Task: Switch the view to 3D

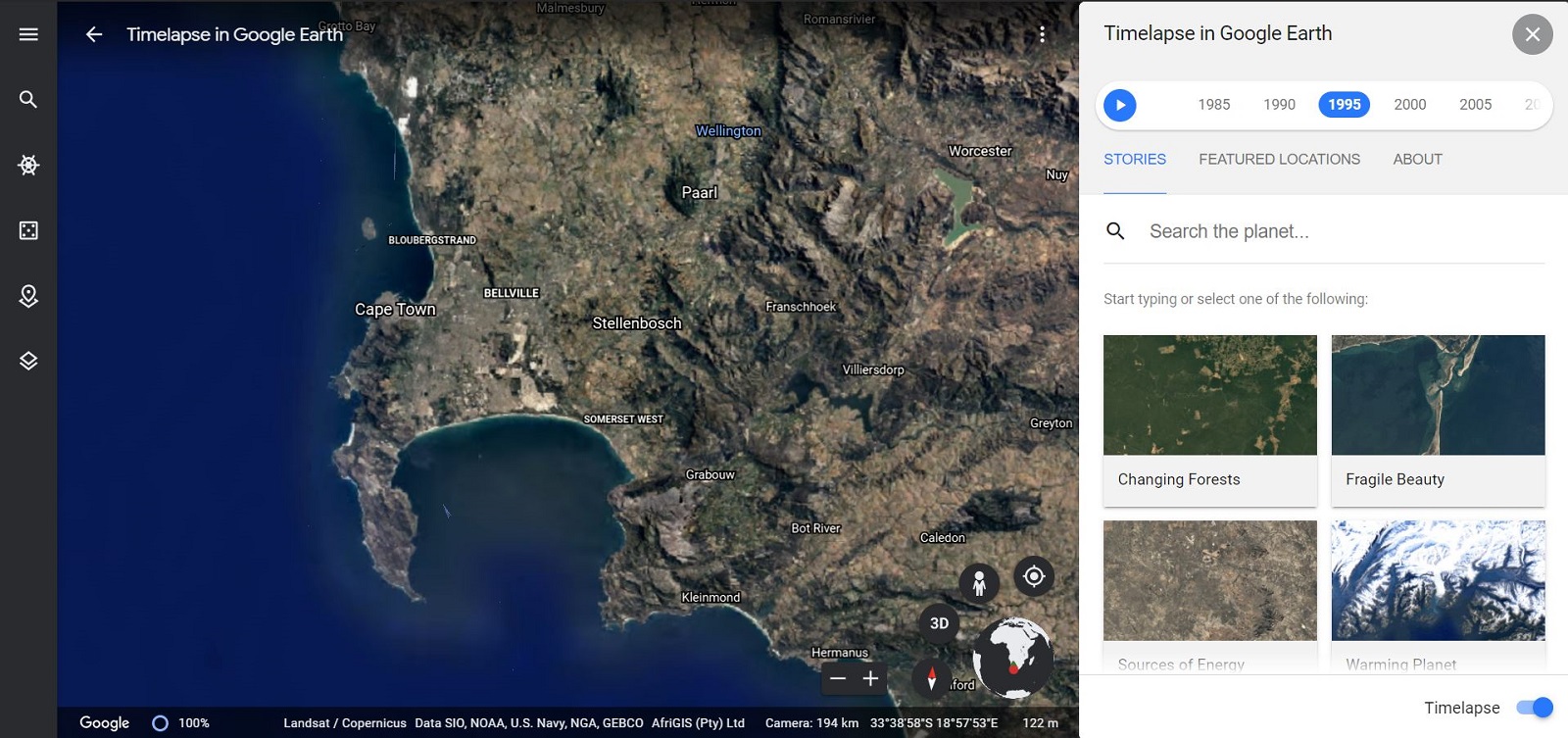Action: pos(939,623)
